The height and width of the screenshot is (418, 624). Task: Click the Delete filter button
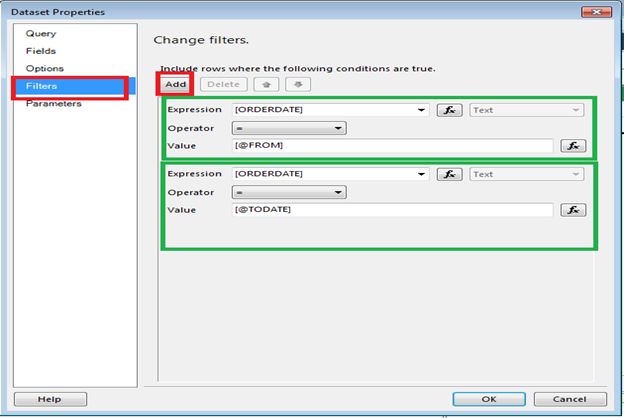[x=224, y=84]
